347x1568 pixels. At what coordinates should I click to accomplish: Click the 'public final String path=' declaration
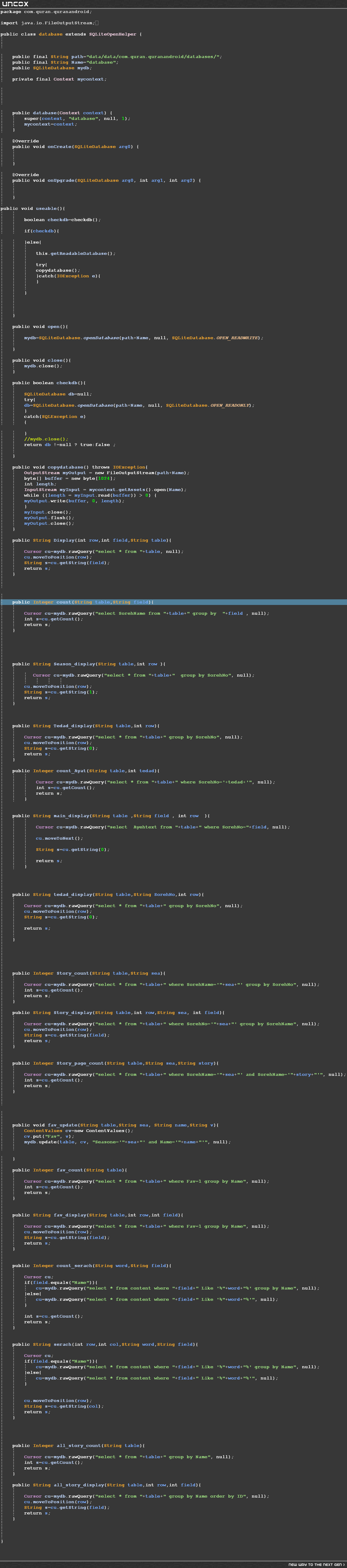117,57
